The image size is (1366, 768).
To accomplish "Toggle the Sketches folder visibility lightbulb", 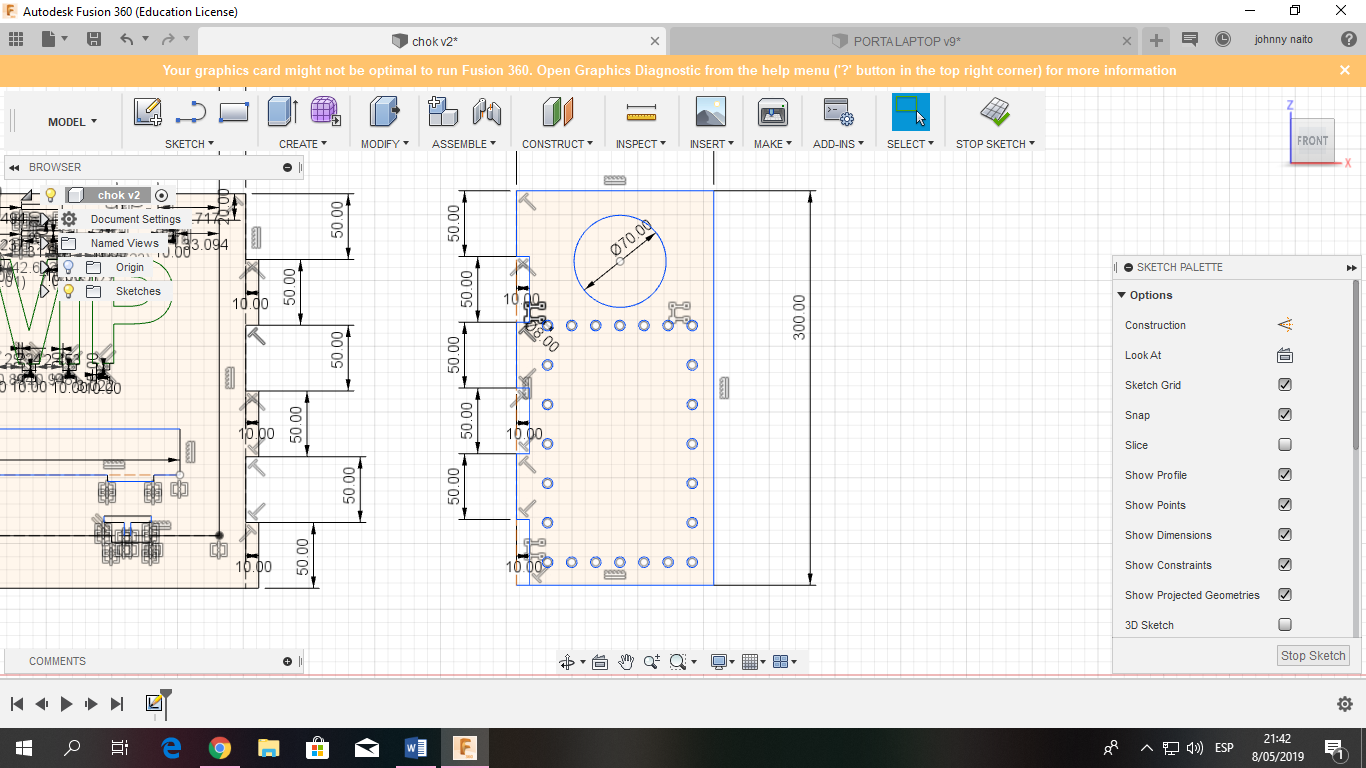I will coord(68,291).
